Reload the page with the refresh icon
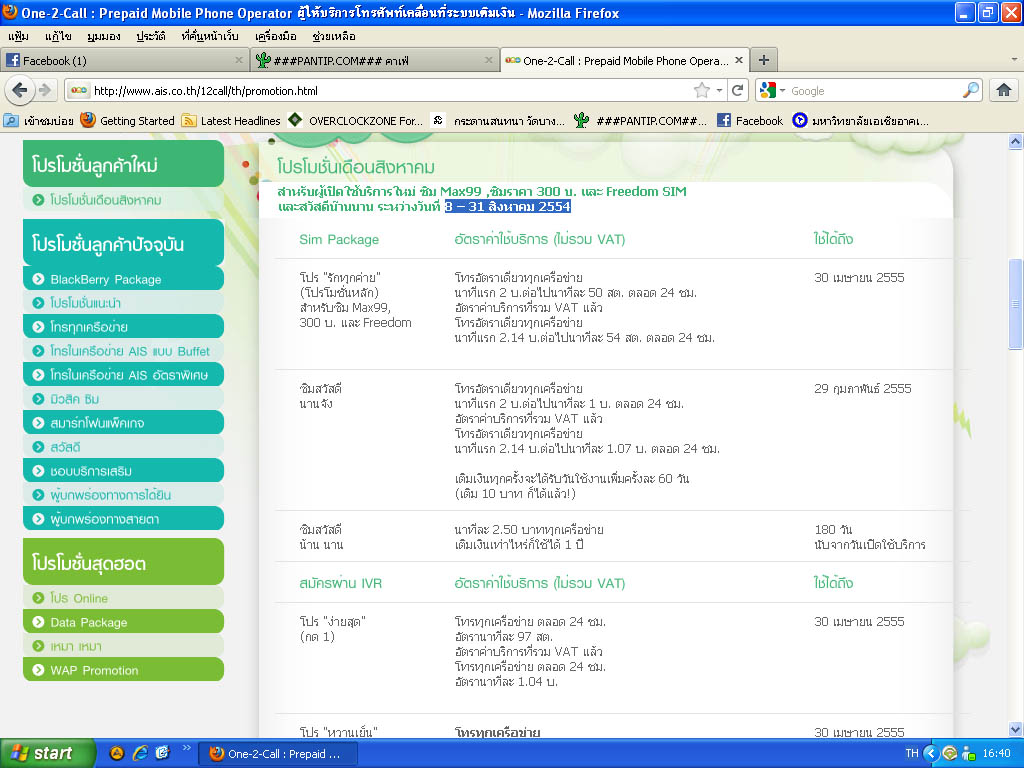Image resolution: width=1024 pixels, height=768 pixels. pos(737,90)
